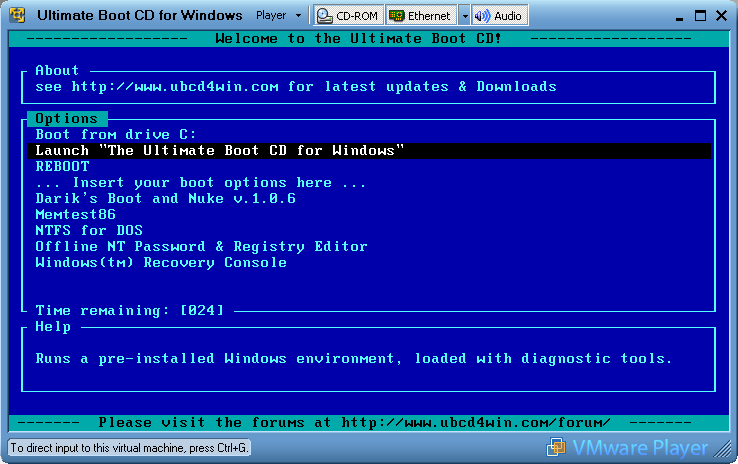Expand the arrow next to Ethernet
738x464 pixels.
pos(464,16)
